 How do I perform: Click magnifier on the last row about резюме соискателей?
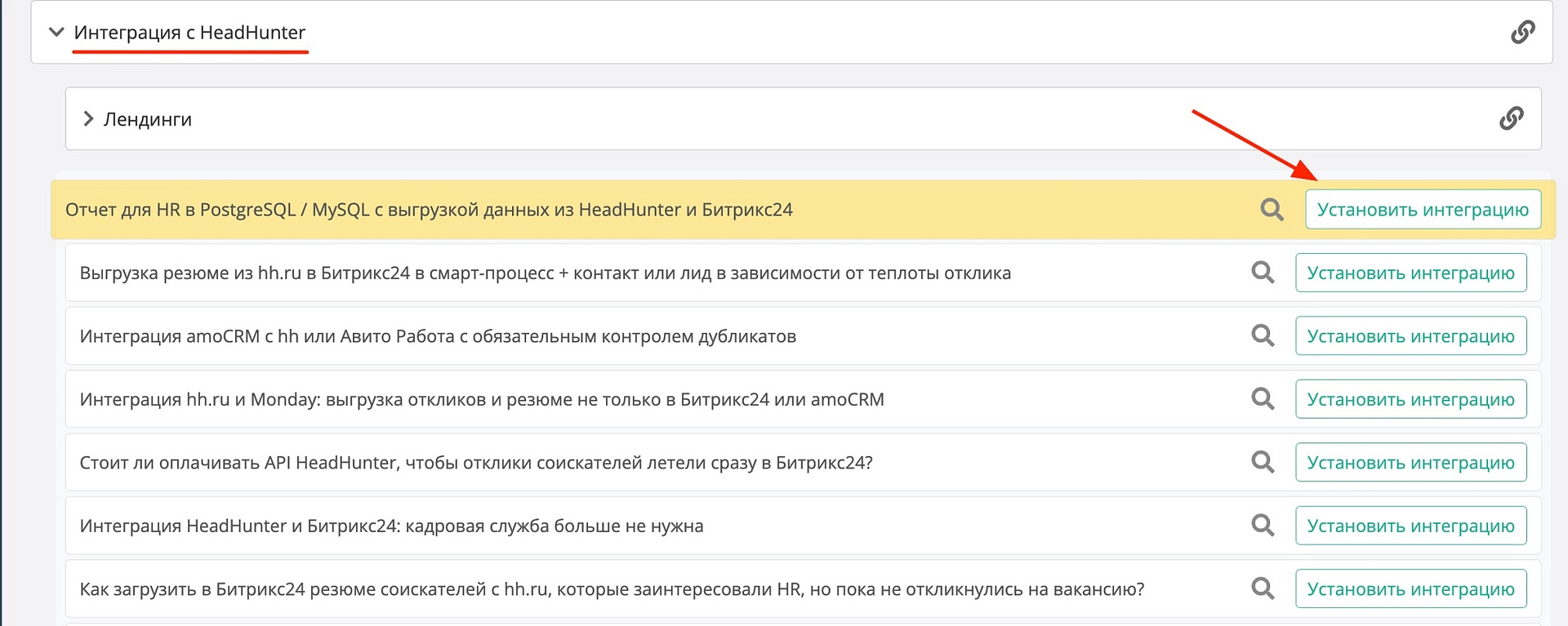click(1263, 588)
